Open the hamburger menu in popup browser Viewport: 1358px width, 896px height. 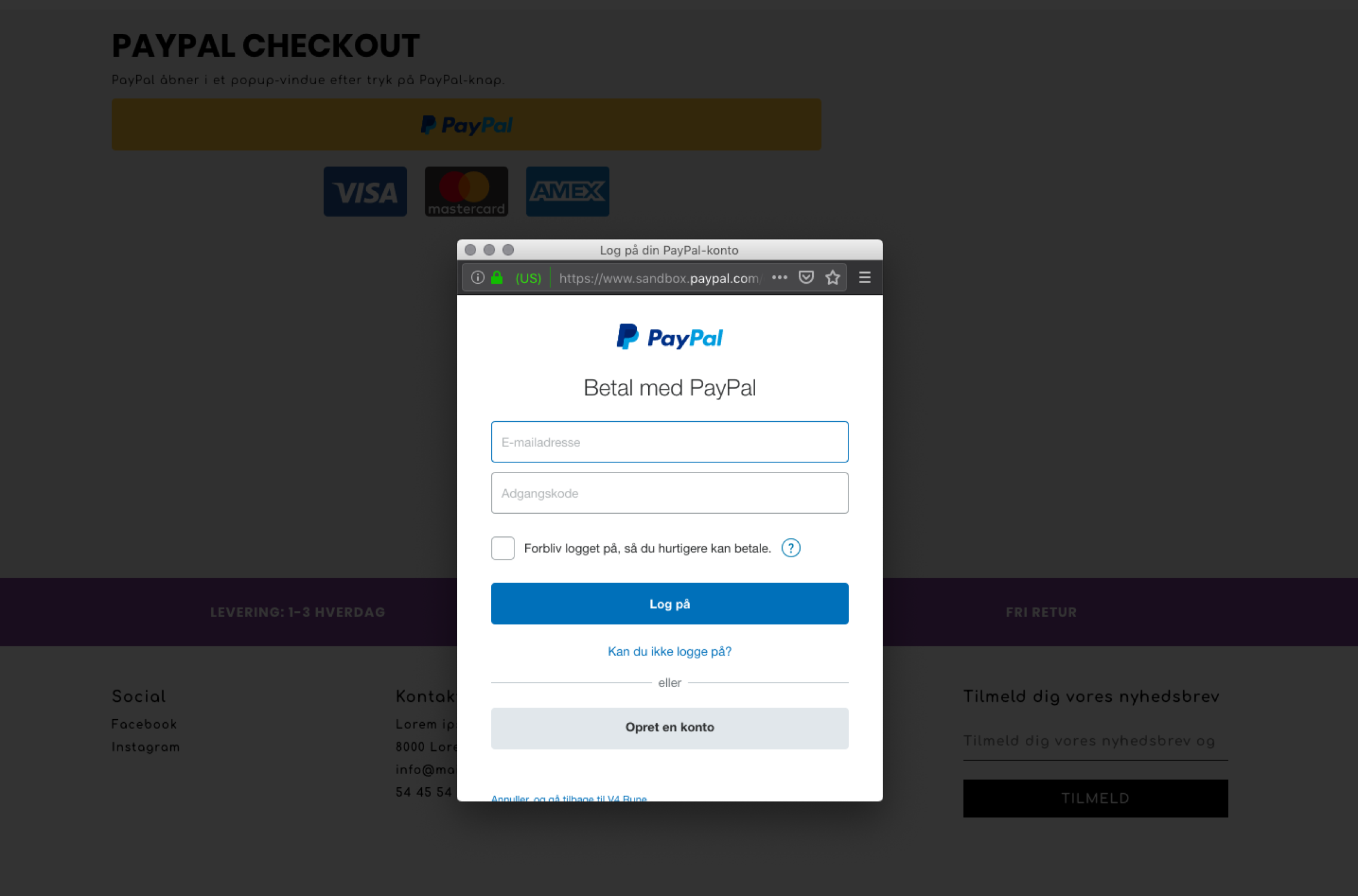[x=865, y=278]
